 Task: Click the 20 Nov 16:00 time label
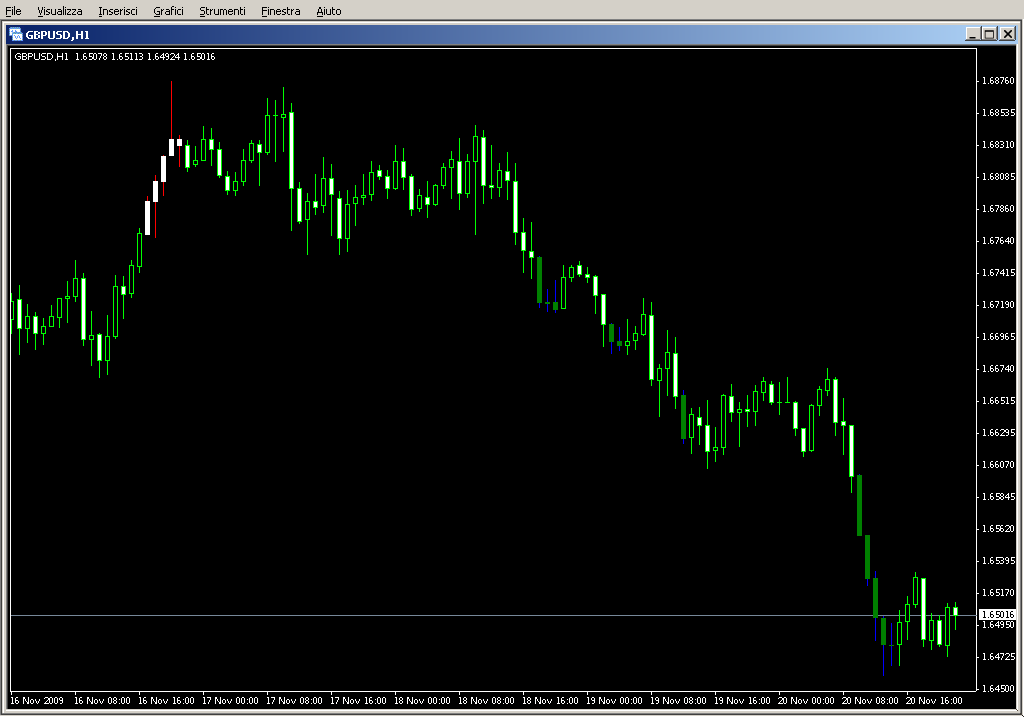(x=934, y=701)
